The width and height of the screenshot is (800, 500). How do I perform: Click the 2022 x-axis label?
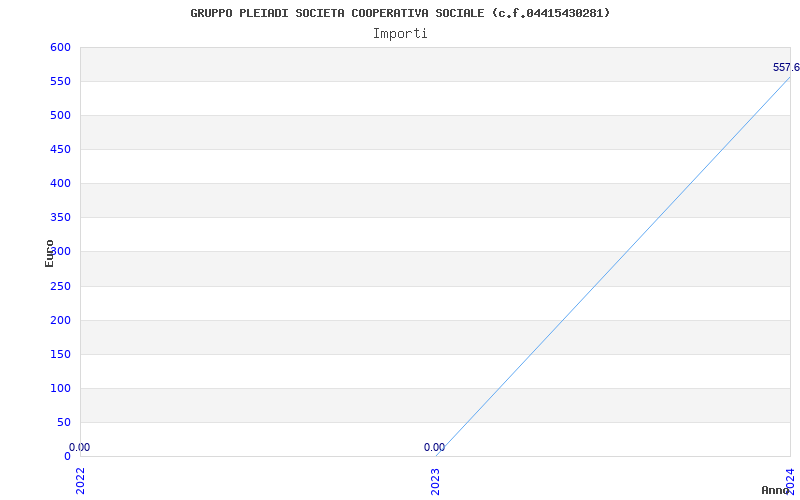[x=80, y=481]
